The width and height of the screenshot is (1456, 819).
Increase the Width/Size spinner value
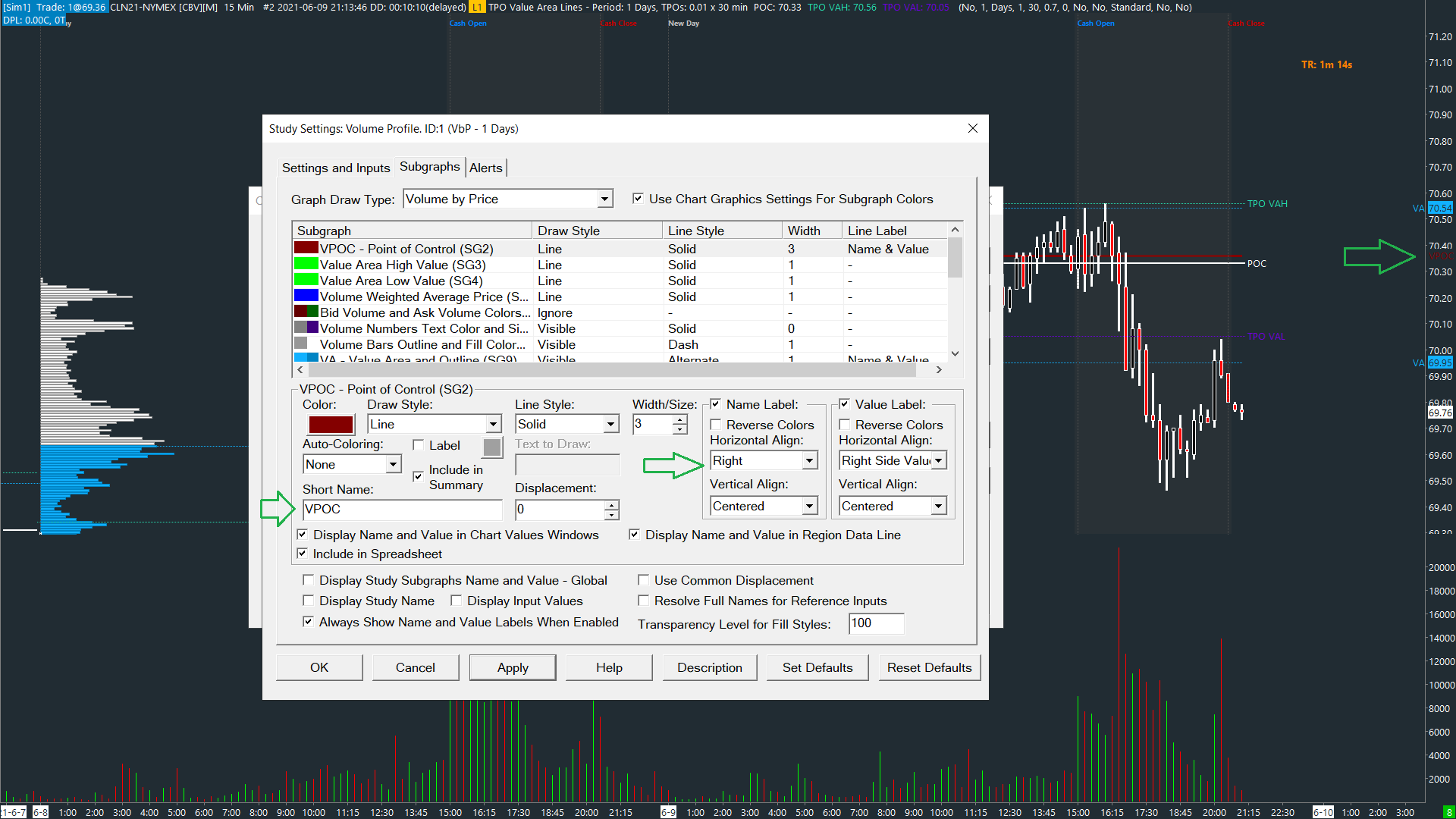point(680,419)
